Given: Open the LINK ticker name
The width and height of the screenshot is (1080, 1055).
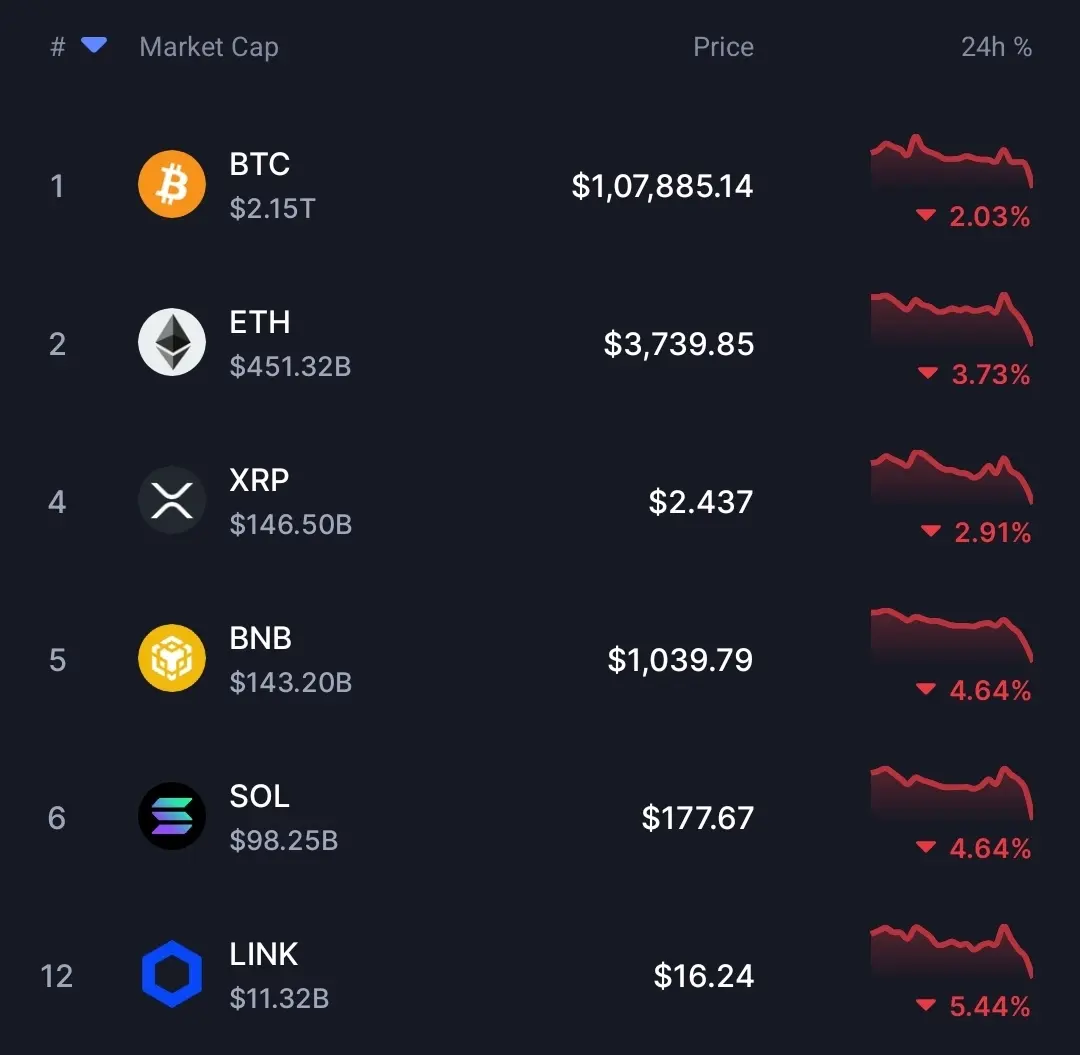Looking at the screenshot, I should tap(264, 954).
